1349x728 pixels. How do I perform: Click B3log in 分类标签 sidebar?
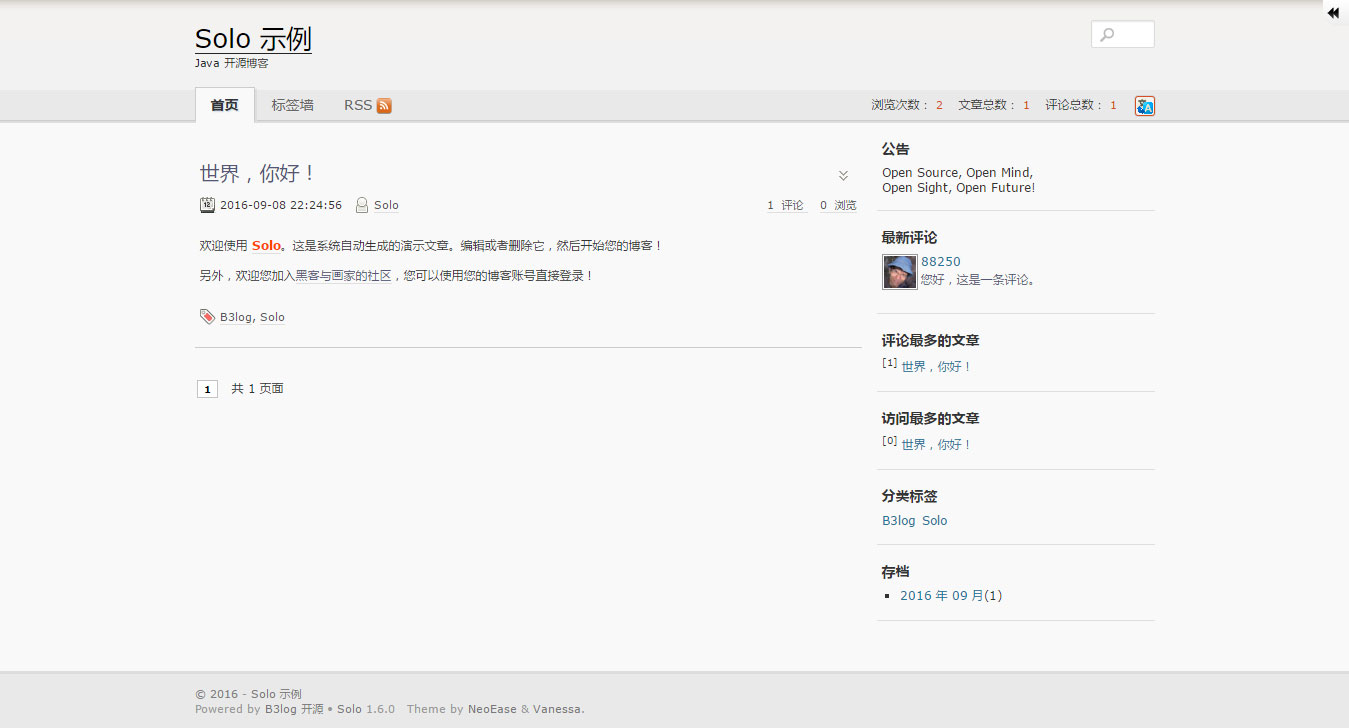point(898,521)
